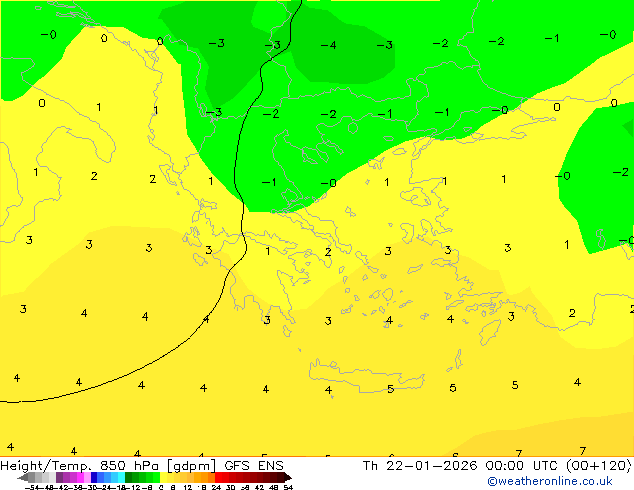Click the "ENS" label
The width and height of the screenshot is (634, 490).
271,465
